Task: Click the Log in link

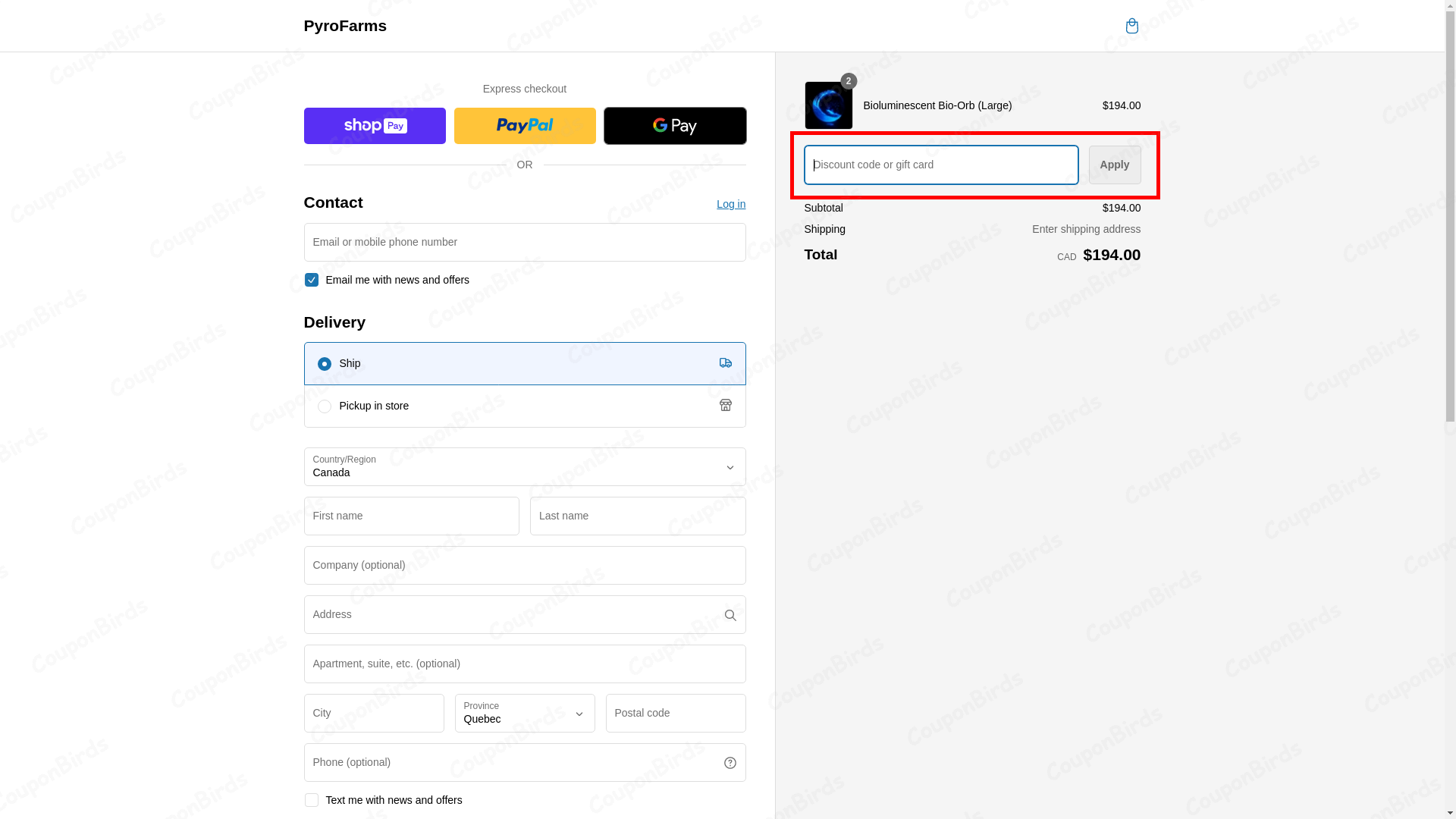Action: click(730, 204)
